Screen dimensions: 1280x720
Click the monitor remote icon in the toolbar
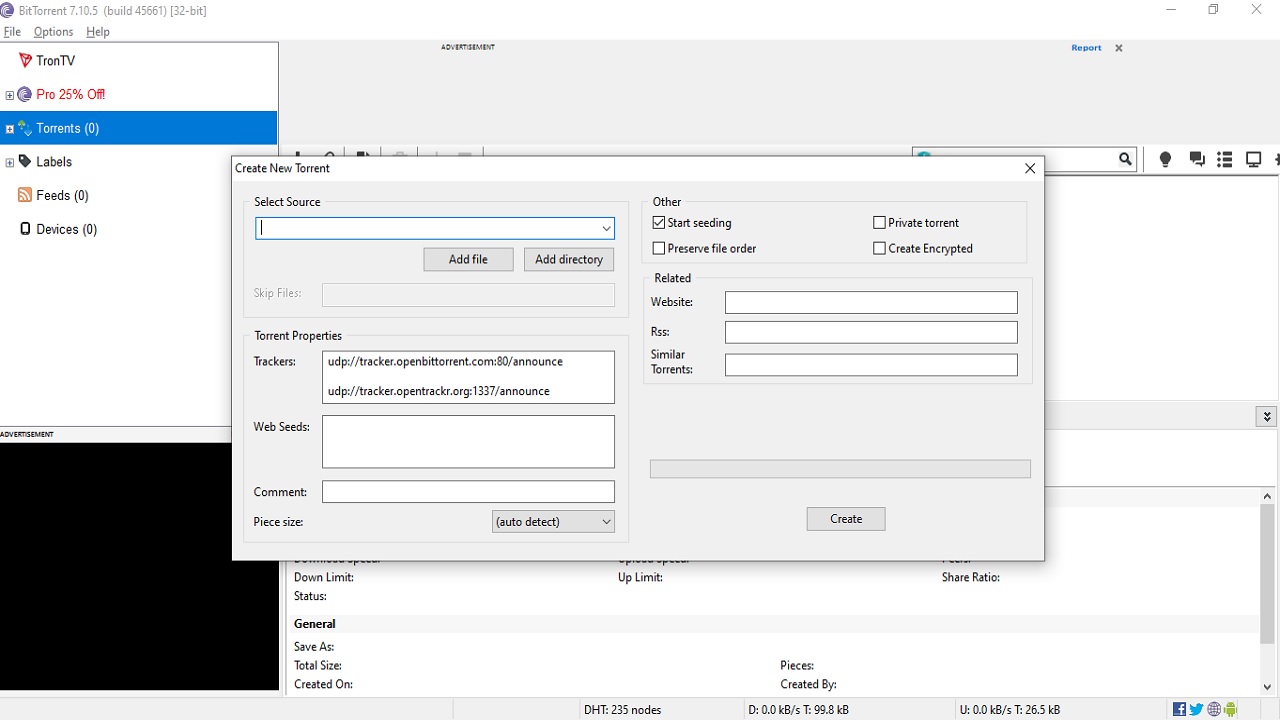tap(1253, 159)
